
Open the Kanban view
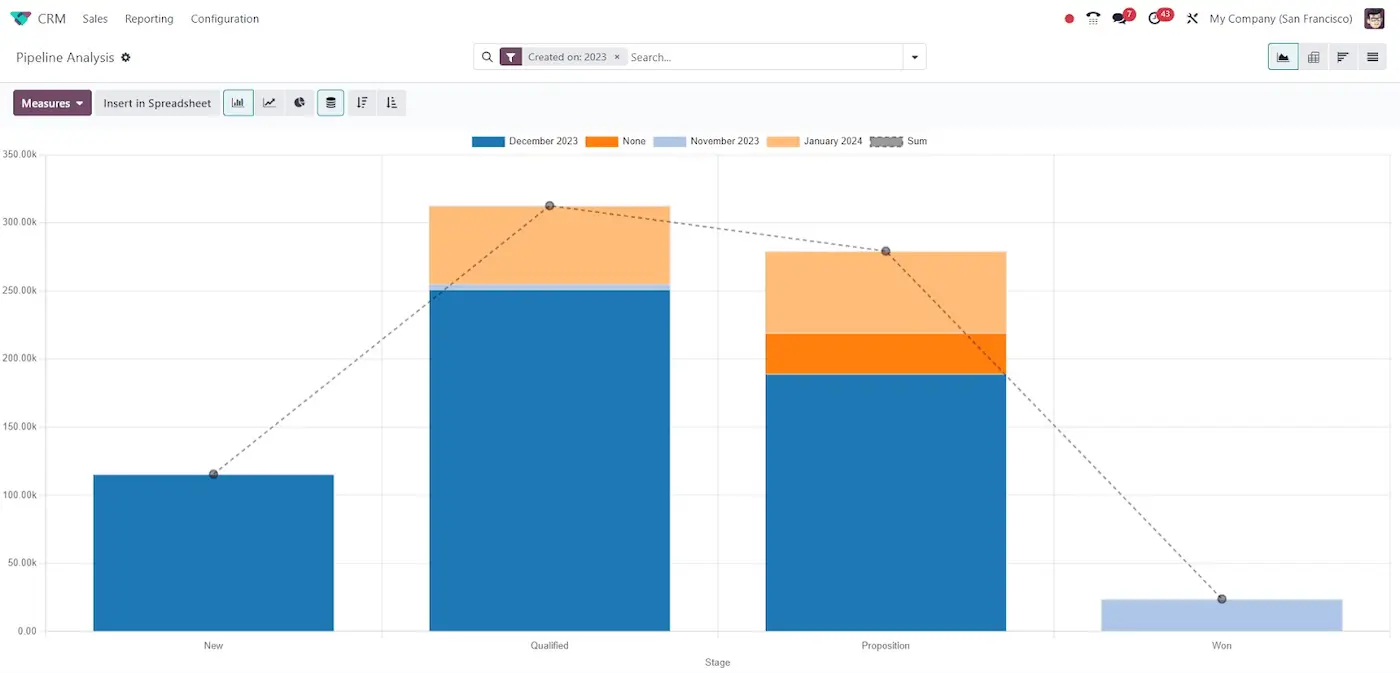tap(1343, 57)
